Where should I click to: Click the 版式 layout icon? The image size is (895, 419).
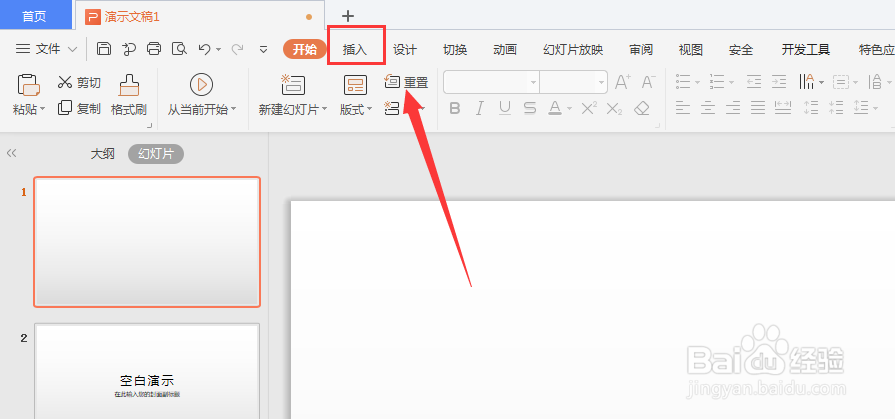[355, 85]
